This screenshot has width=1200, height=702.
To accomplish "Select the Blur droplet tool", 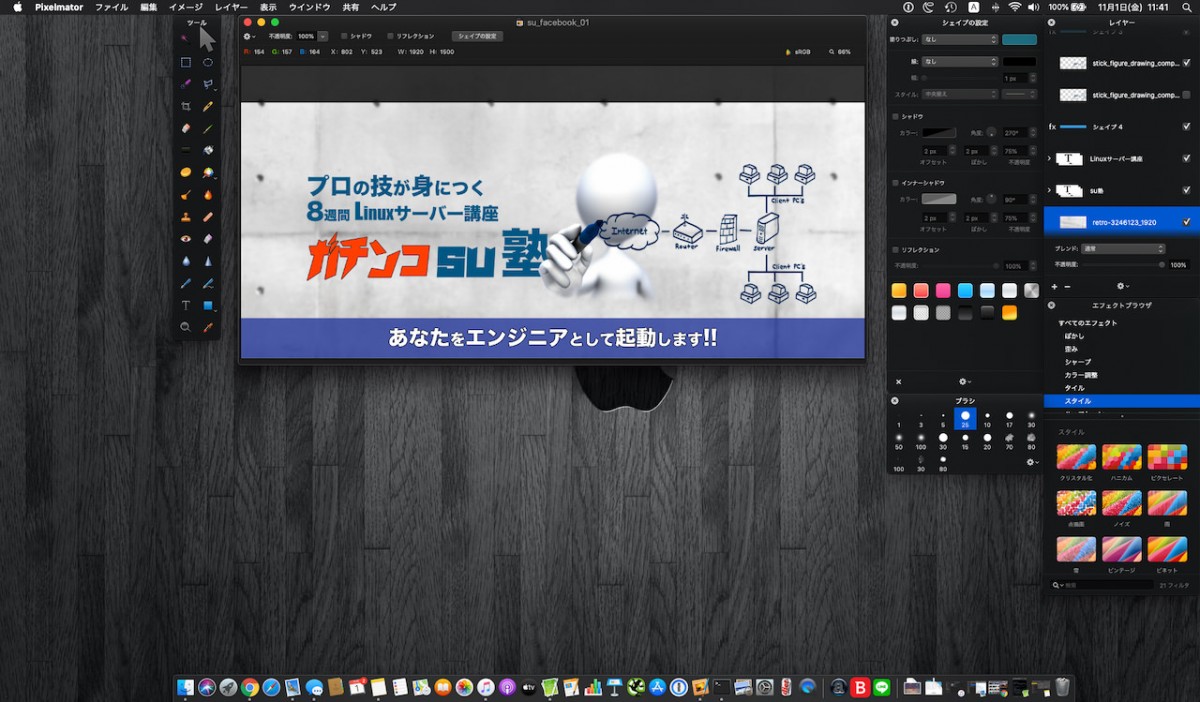I will [x=185, y=261].
